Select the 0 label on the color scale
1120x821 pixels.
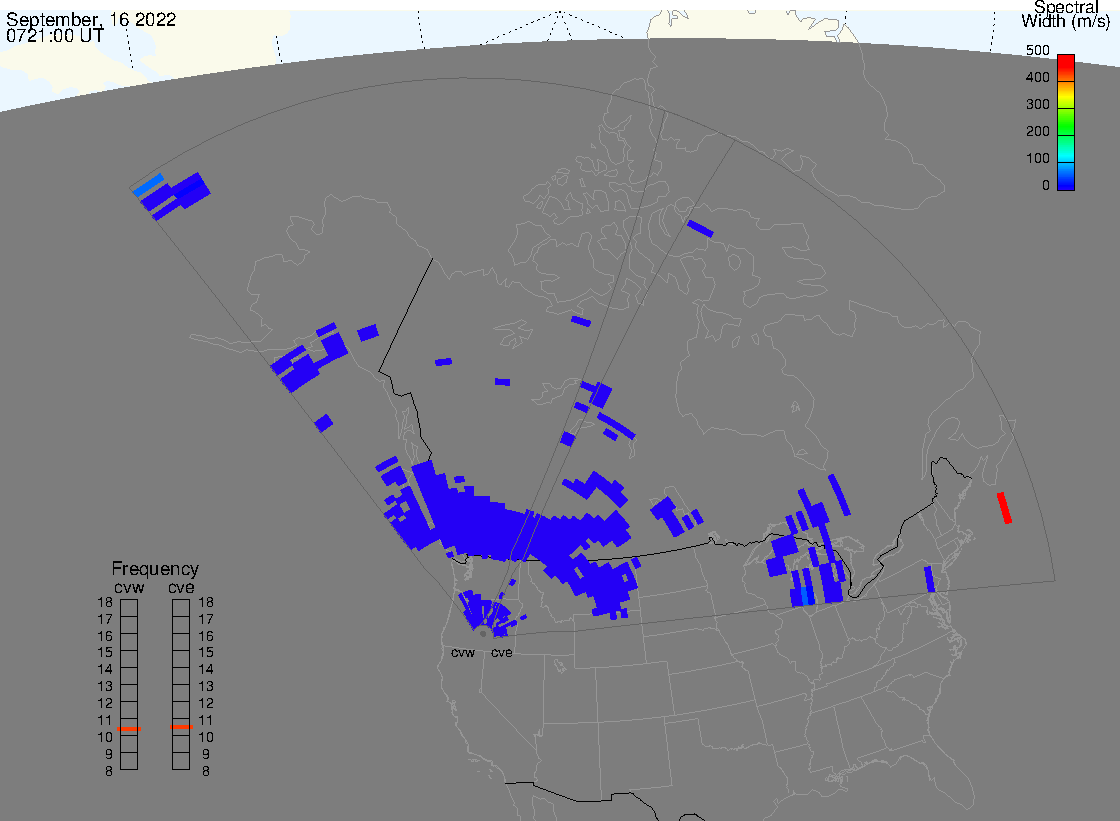(1046, 186)
